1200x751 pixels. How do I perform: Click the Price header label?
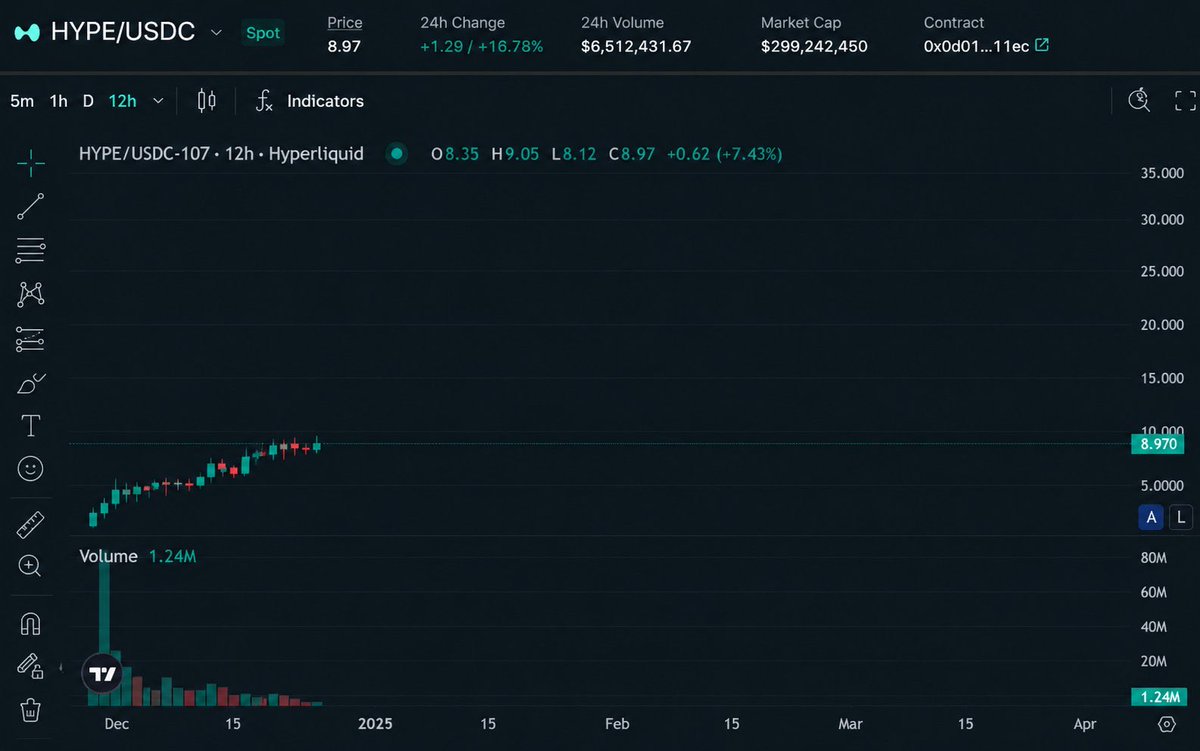click(345, 22)
